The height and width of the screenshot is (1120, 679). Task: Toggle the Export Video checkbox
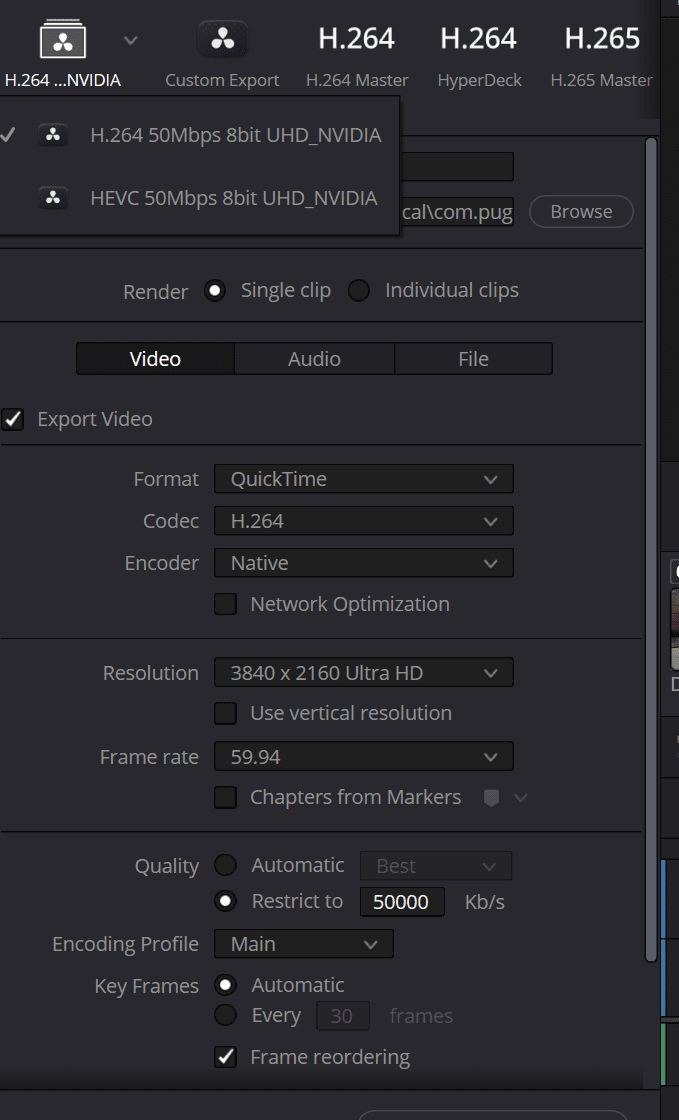tap(12, 419)
